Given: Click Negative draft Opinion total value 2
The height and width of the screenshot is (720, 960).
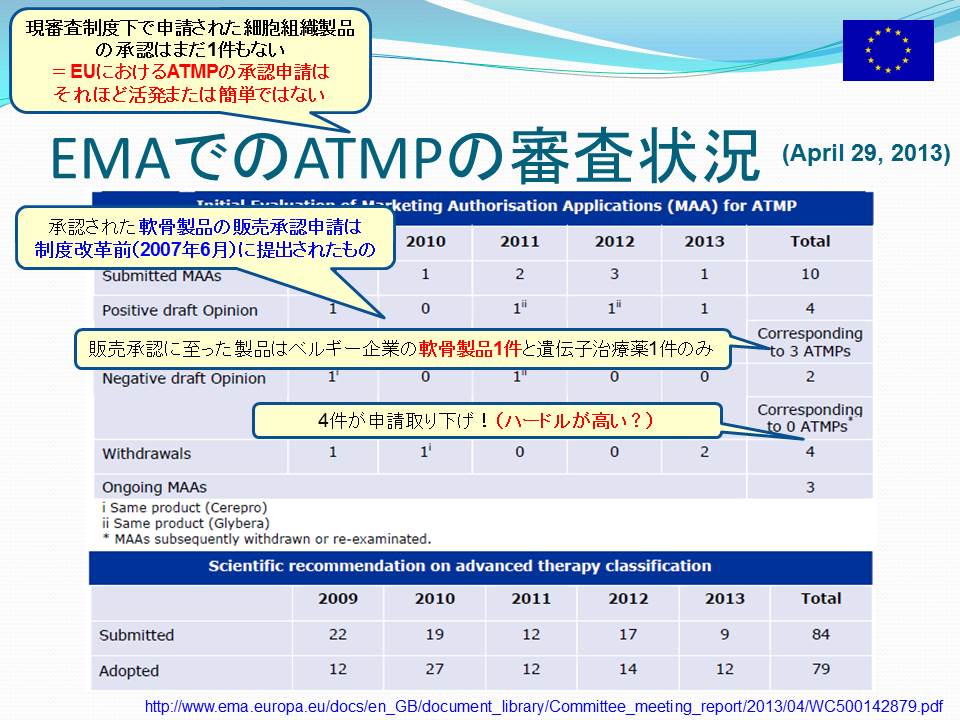Looking at the screenshot, I should (810, 377).
